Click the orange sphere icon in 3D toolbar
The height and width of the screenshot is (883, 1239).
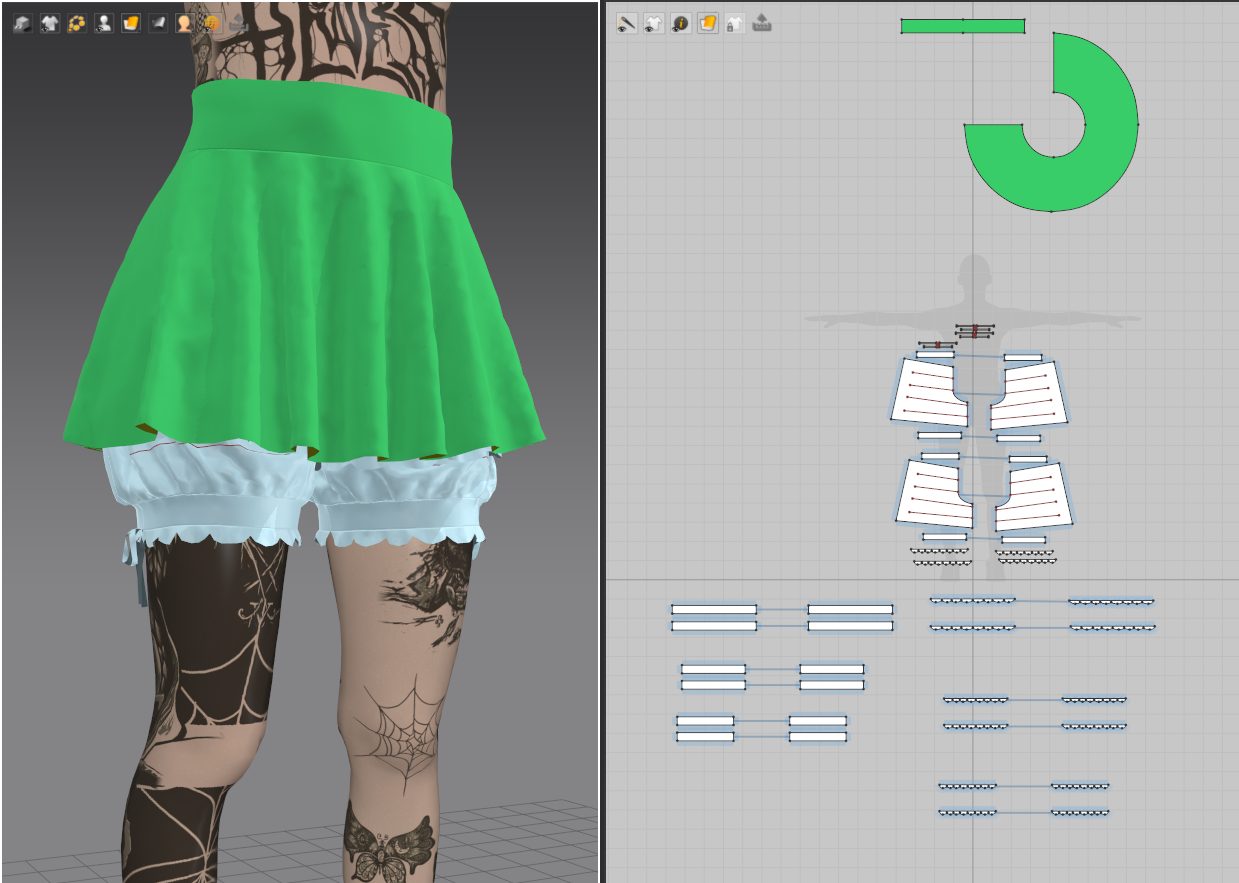(x=211, y=23)
